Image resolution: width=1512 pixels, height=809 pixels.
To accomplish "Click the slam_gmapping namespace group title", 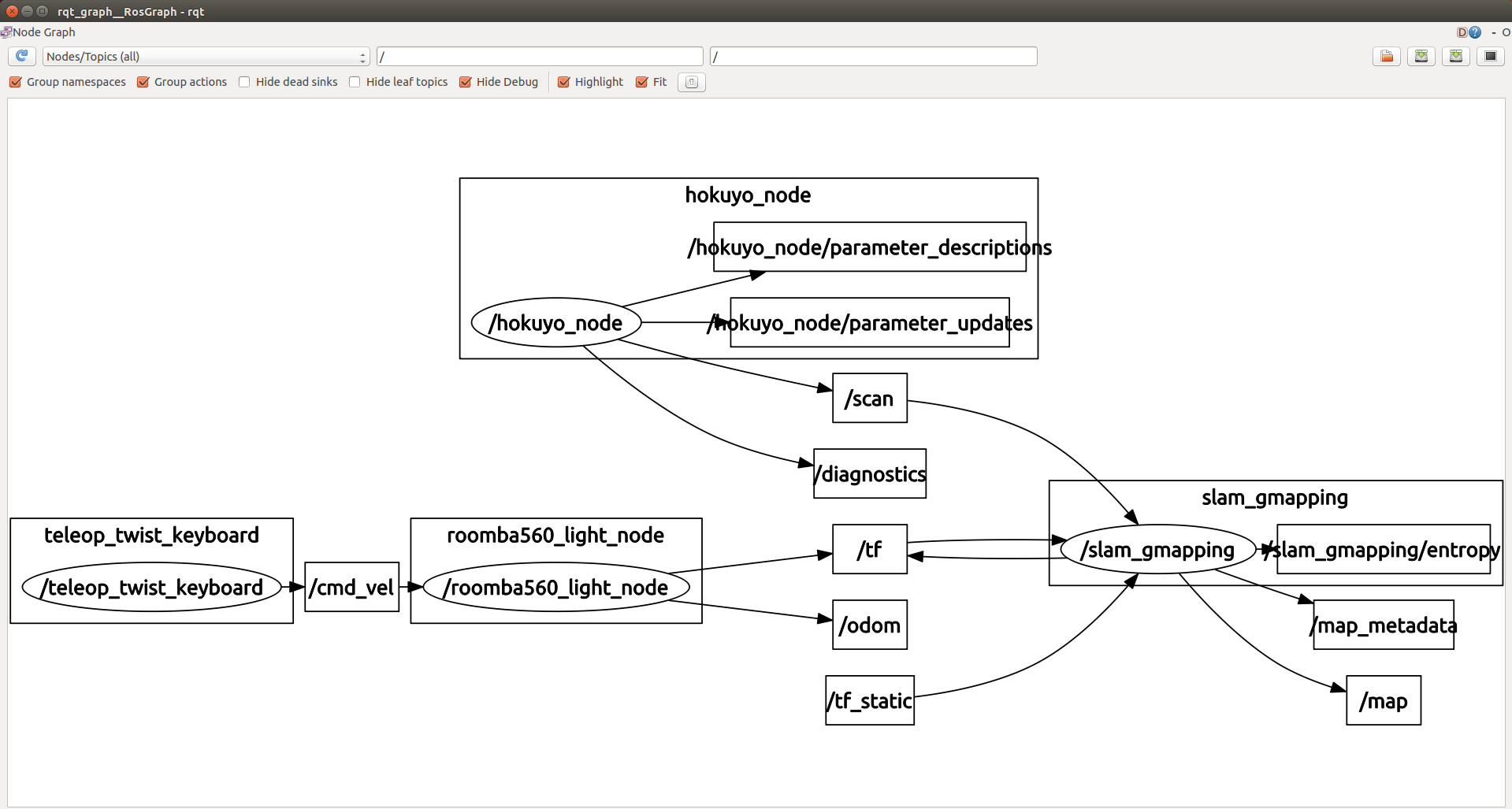I will coord(1275,498).
